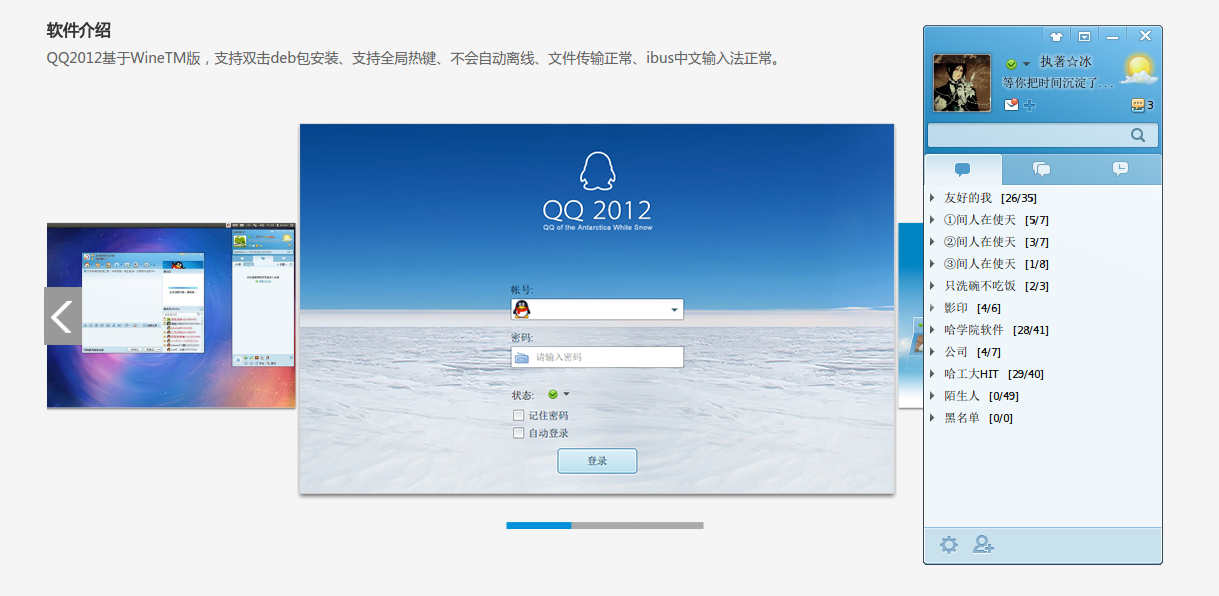Open the account history dropdown arrow

pyautogui.click(x=675, y=310)
